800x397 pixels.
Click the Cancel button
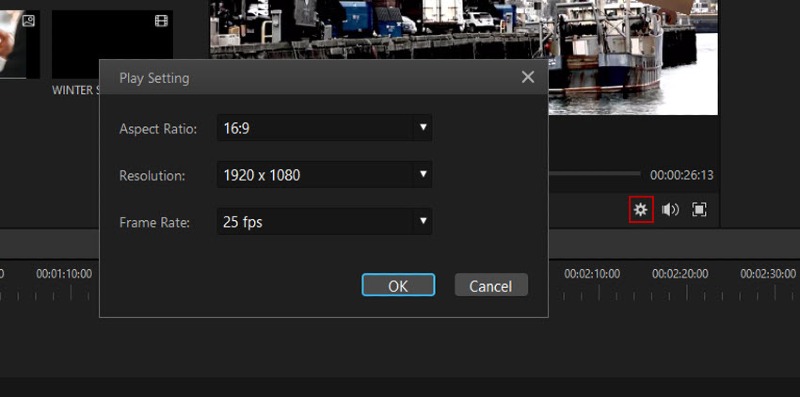[491, 285]
